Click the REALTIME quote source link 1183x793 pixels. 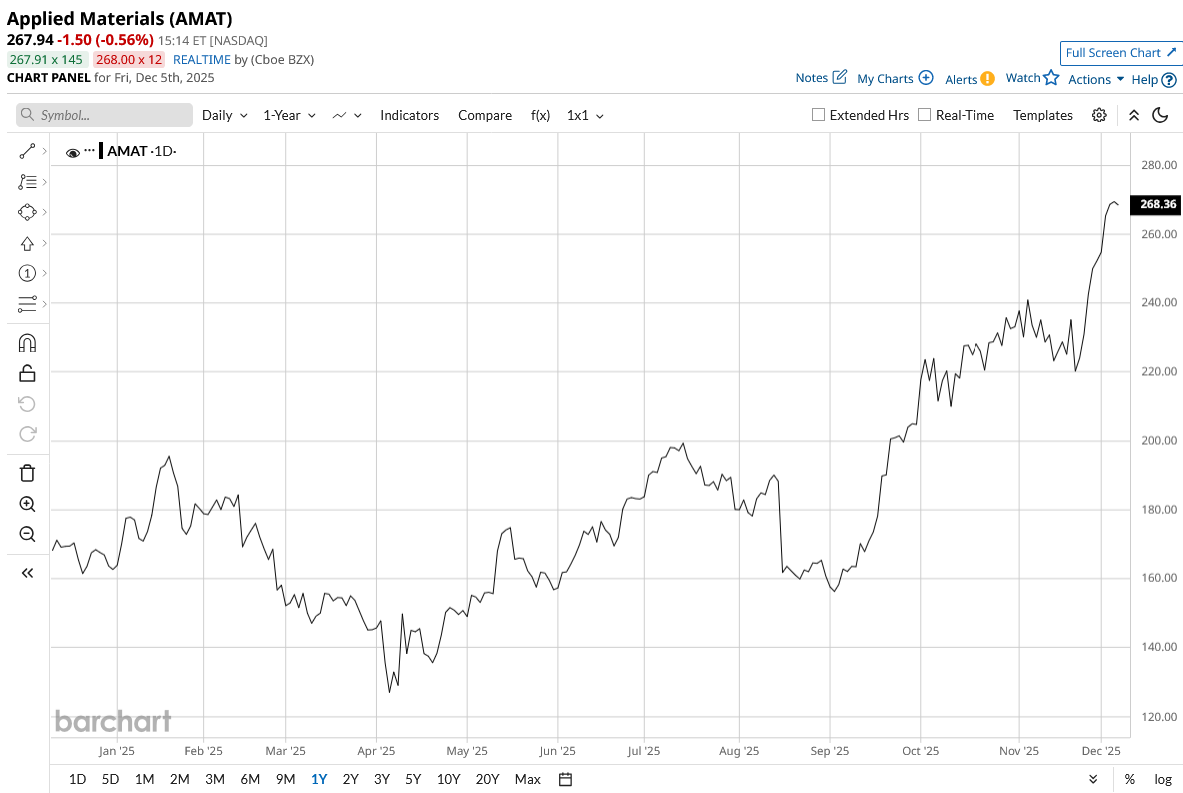[201, 60]
